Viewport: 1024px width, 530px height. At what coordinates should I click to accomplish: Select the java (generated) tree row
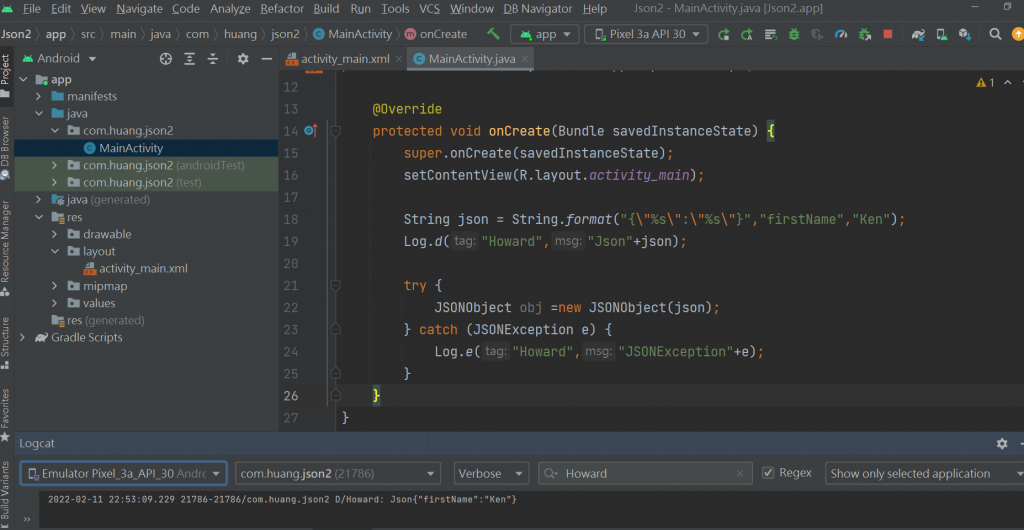click(x=146, y=200)
